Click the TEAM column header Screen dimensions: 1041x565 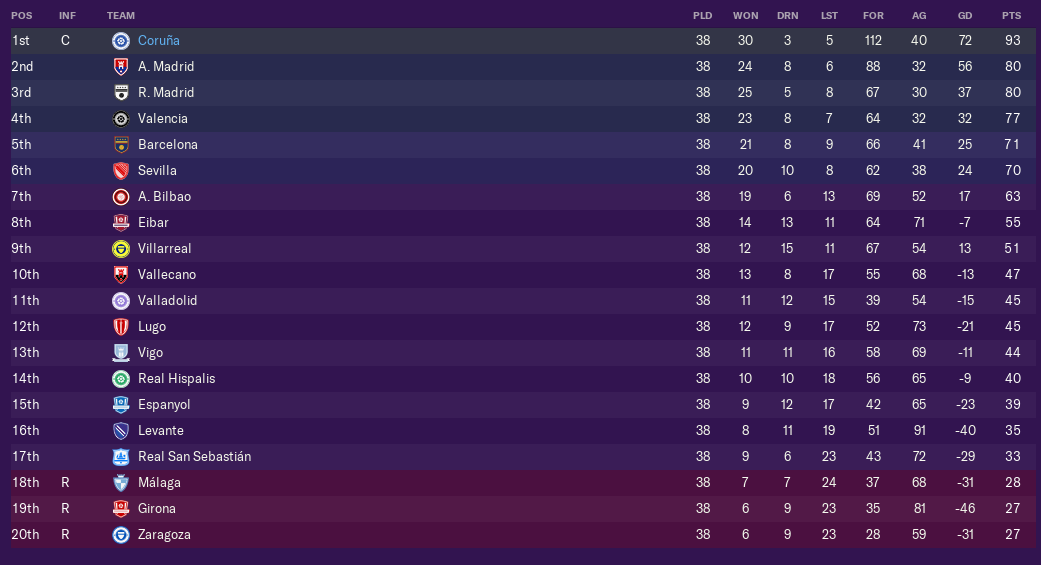(121, 16)
